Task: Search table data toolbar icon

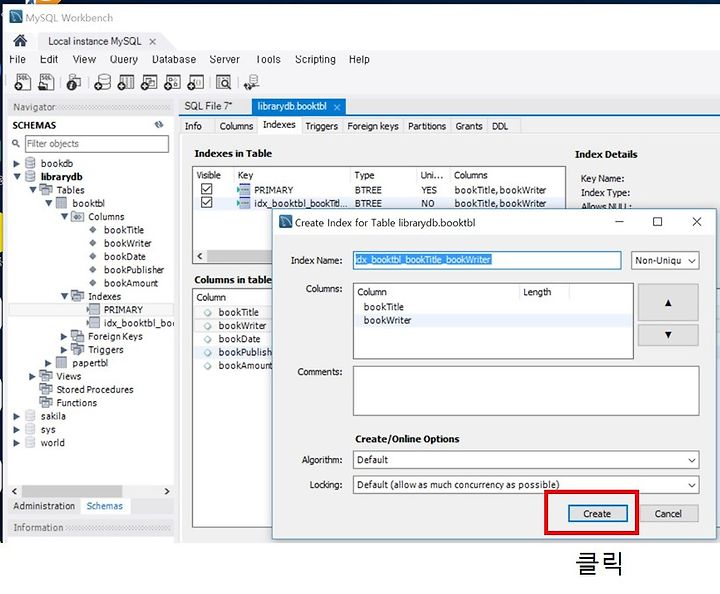Action: point(224,82)
